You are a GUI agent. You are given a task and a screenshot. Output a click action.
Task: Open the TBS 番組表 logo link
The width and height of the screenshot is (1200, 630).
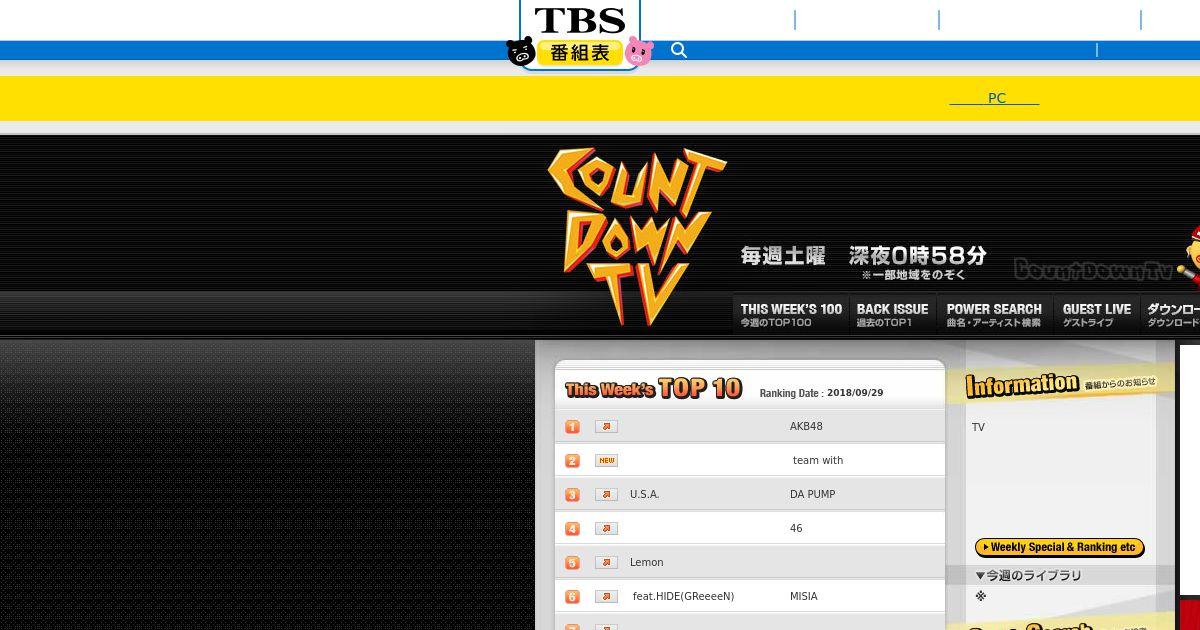[580, 35]
